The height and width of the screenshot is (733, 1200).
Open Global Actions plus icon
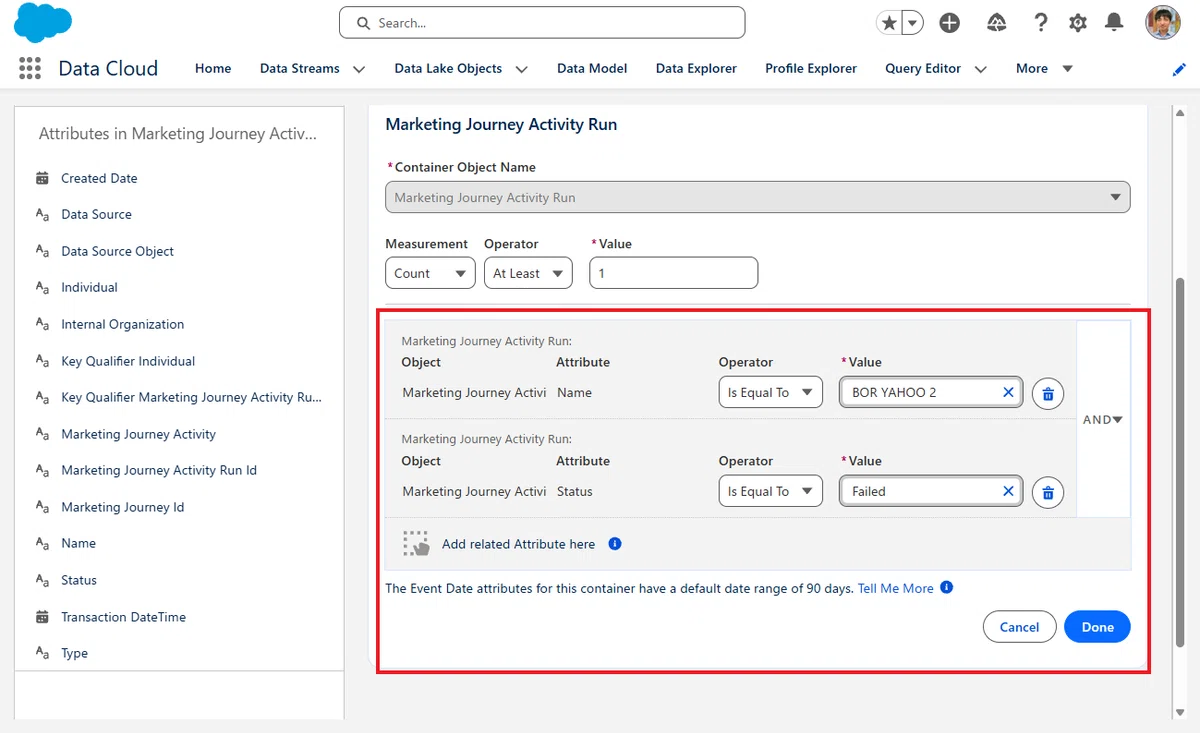click(950, 23)
